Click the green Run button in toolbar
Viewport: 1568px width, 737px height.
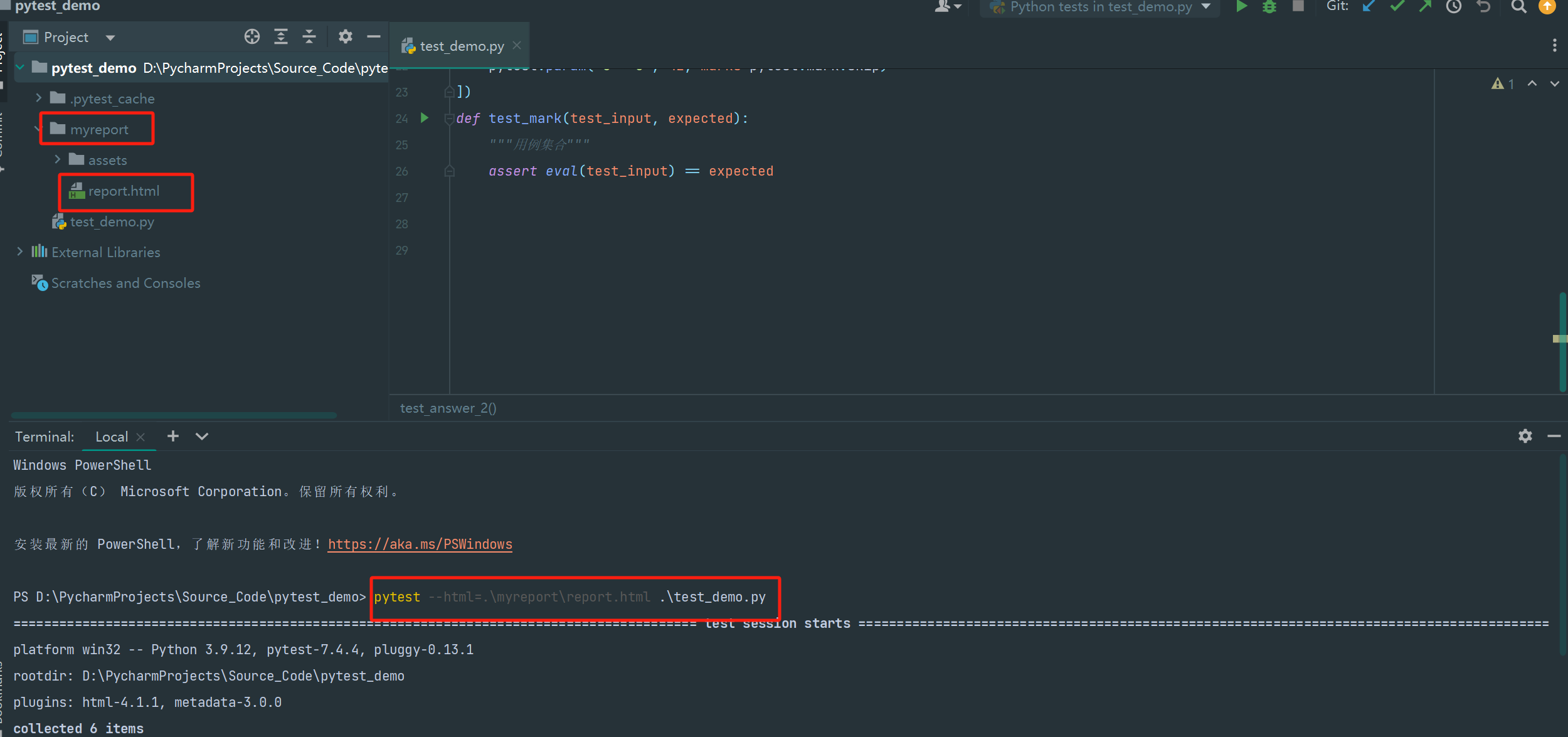tap(1241, 7)
